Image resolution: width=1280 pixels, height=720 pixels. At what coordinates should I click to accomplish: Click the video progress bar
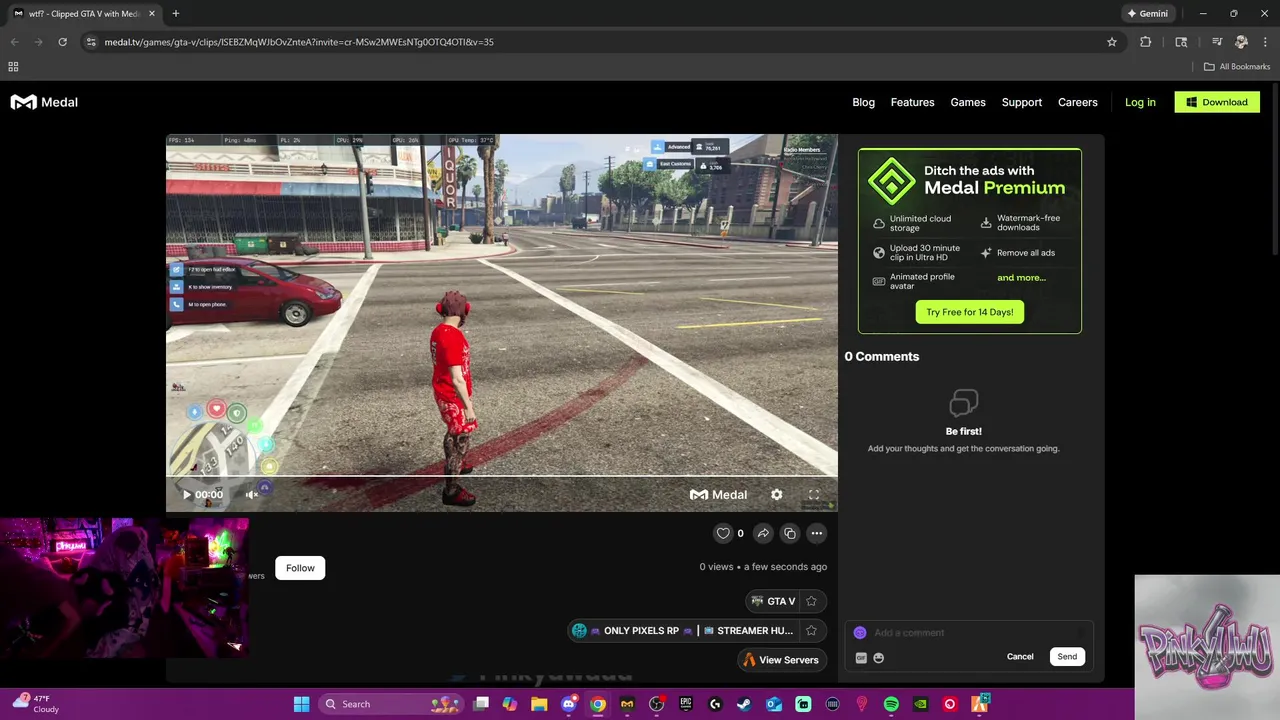pyautogui.click(x=502, y=477)
